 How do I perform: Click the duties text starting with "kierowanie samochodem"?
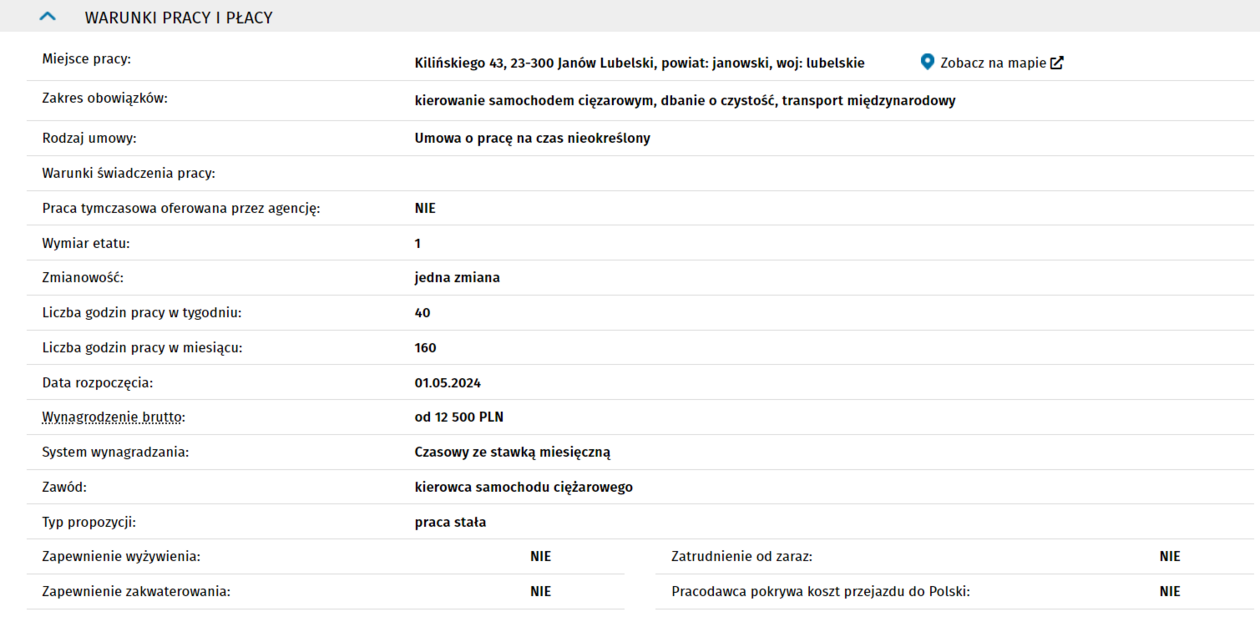(x=685, y=101)
